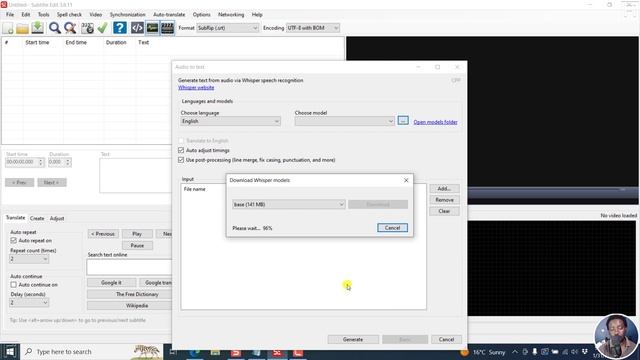
Task: Run spell check via green checkmark icon
Action: pyautogui.click(x=102, y=28)
